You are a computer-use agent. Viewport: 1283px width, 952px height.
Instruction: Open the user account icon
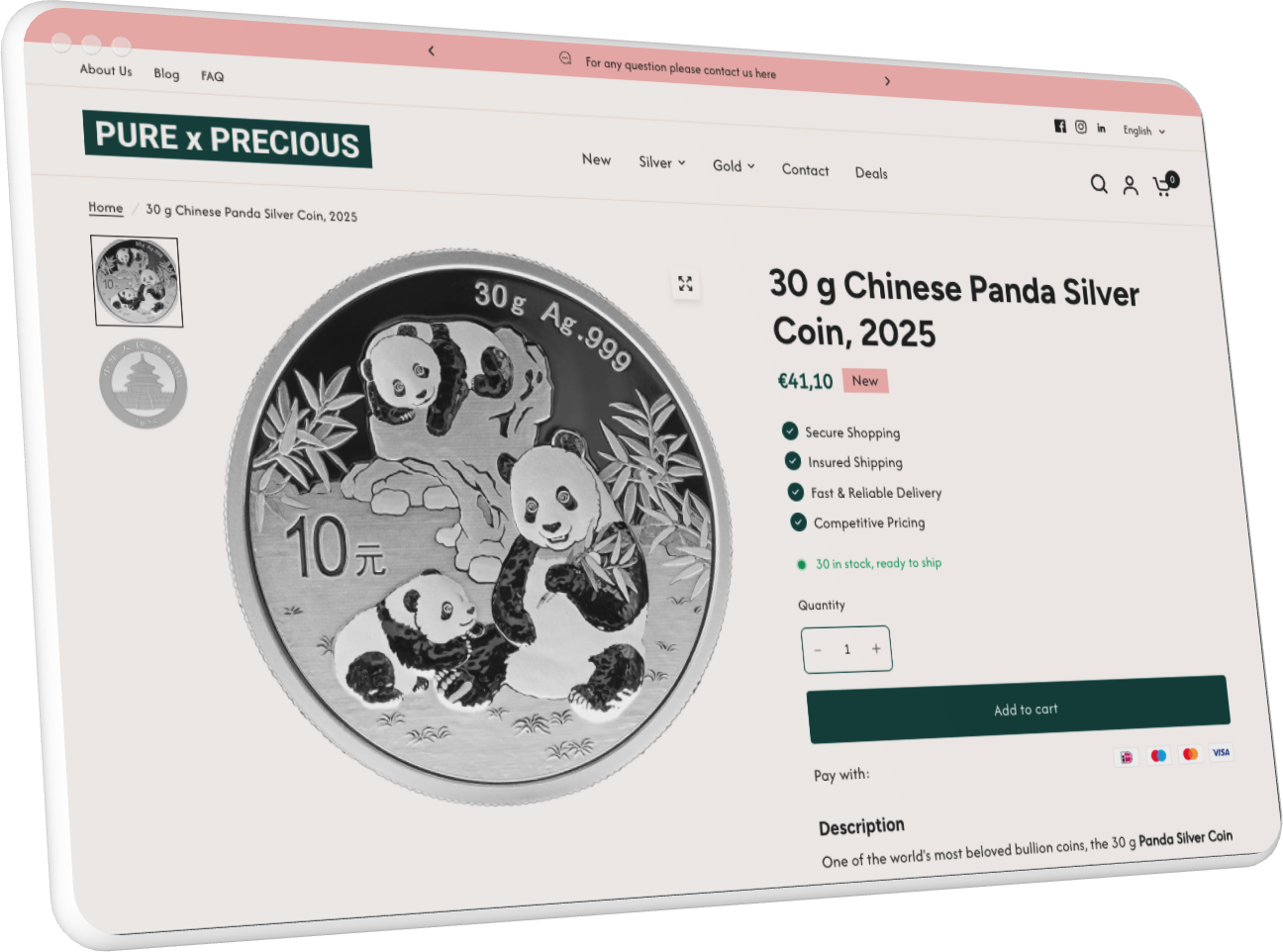point(1130,185)
